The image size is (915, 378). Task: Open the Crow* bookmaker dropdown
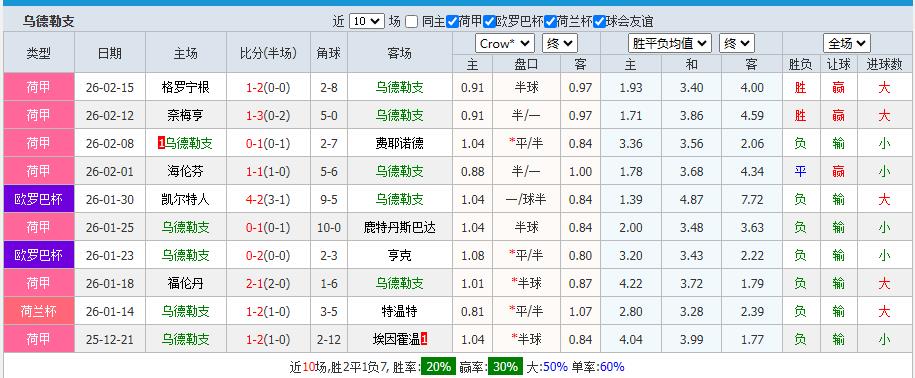point(505,43)
